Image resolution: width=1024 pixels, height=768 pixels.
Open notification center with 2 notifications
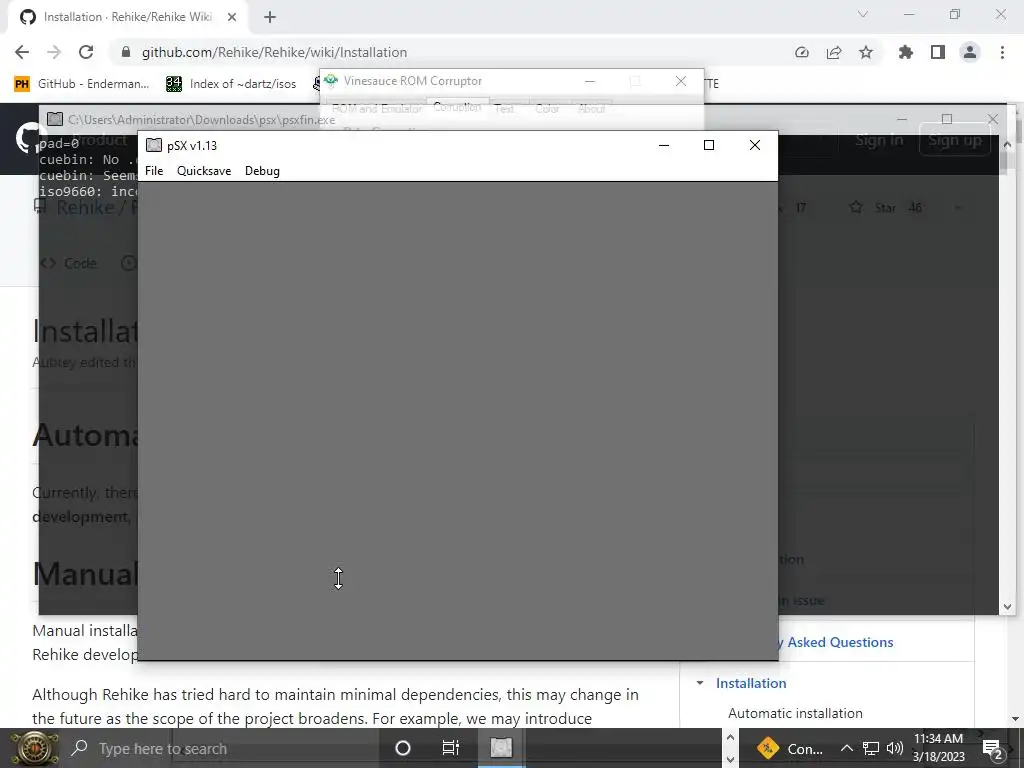coord(993,750)
